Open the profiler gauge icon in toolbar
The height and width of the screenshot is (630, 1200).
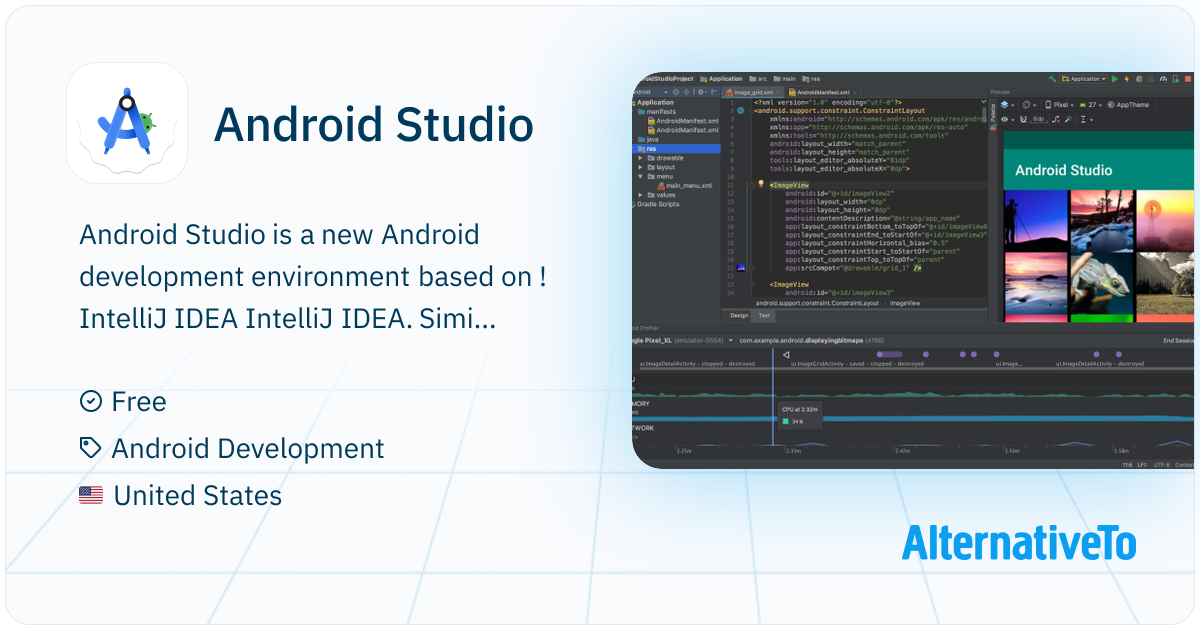point(1163,79)
